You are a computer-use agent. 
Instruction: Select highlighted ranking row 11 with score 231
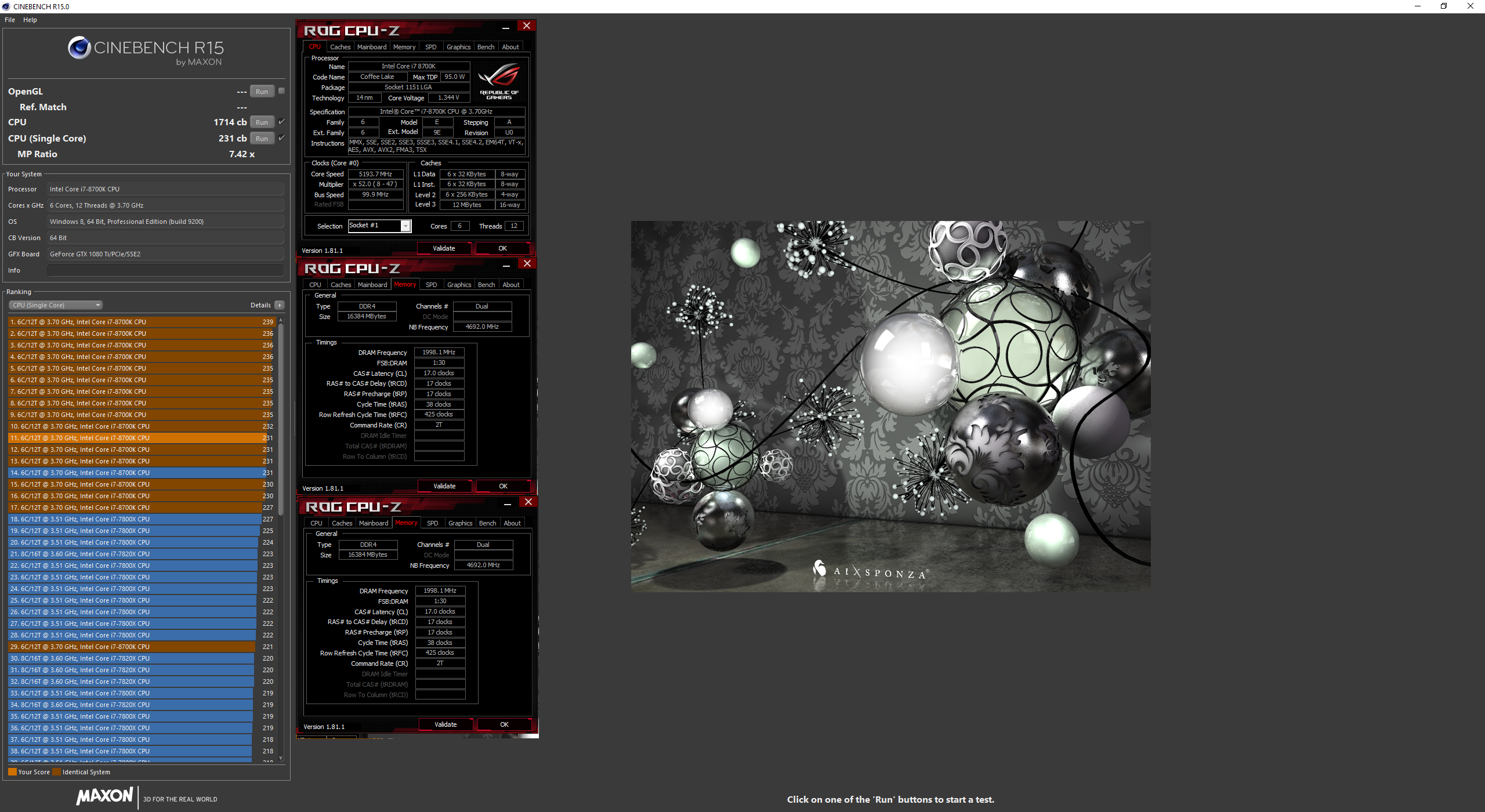click(x=142, y=438)
